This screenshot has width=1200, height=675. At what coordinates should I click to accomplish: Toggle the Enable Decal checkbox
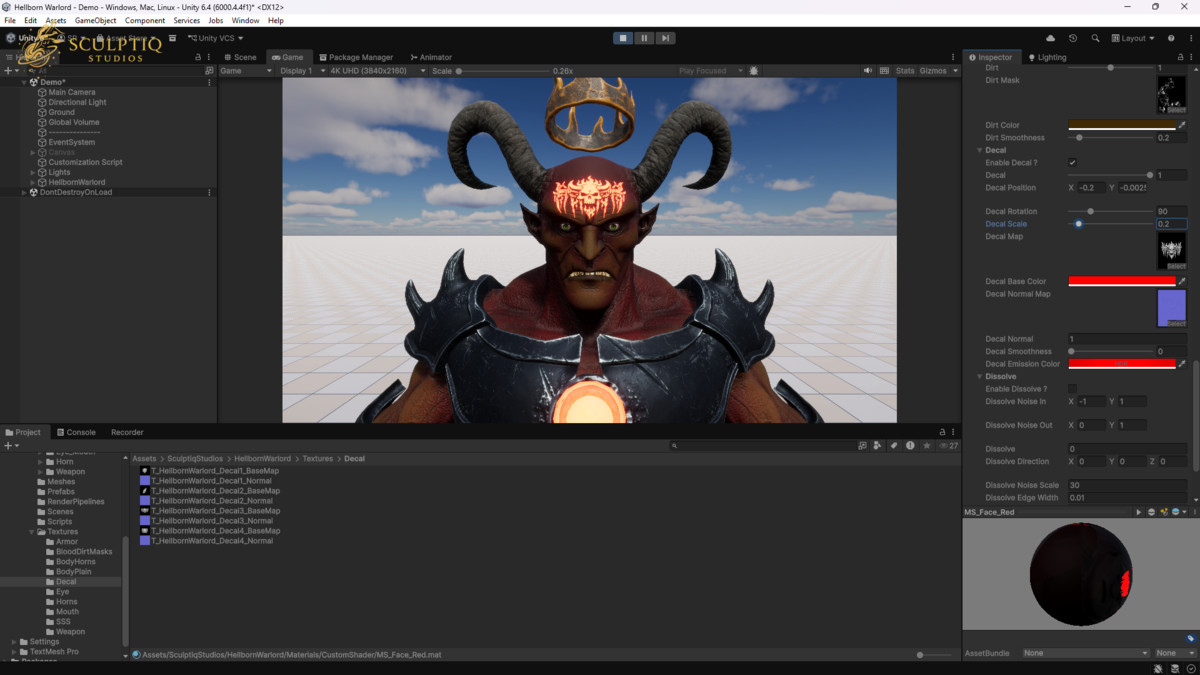(x=1072, y=162)
